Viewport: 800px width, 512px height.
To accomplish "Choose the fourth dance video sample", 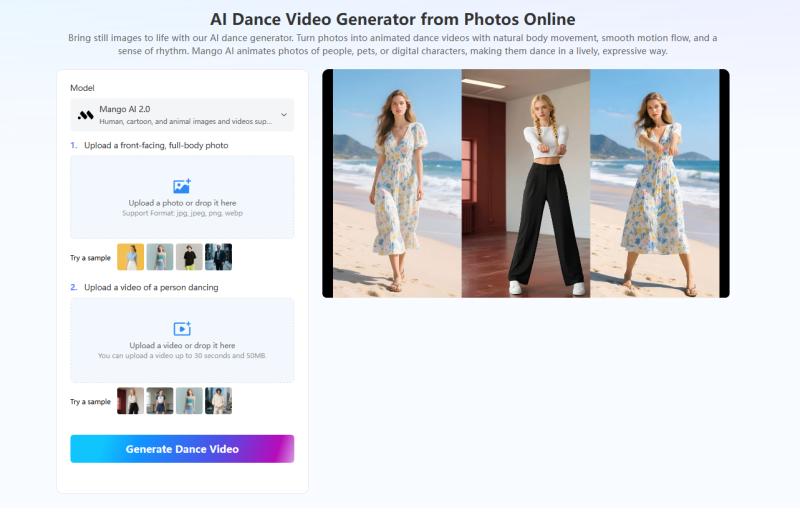I will point(218,400).
